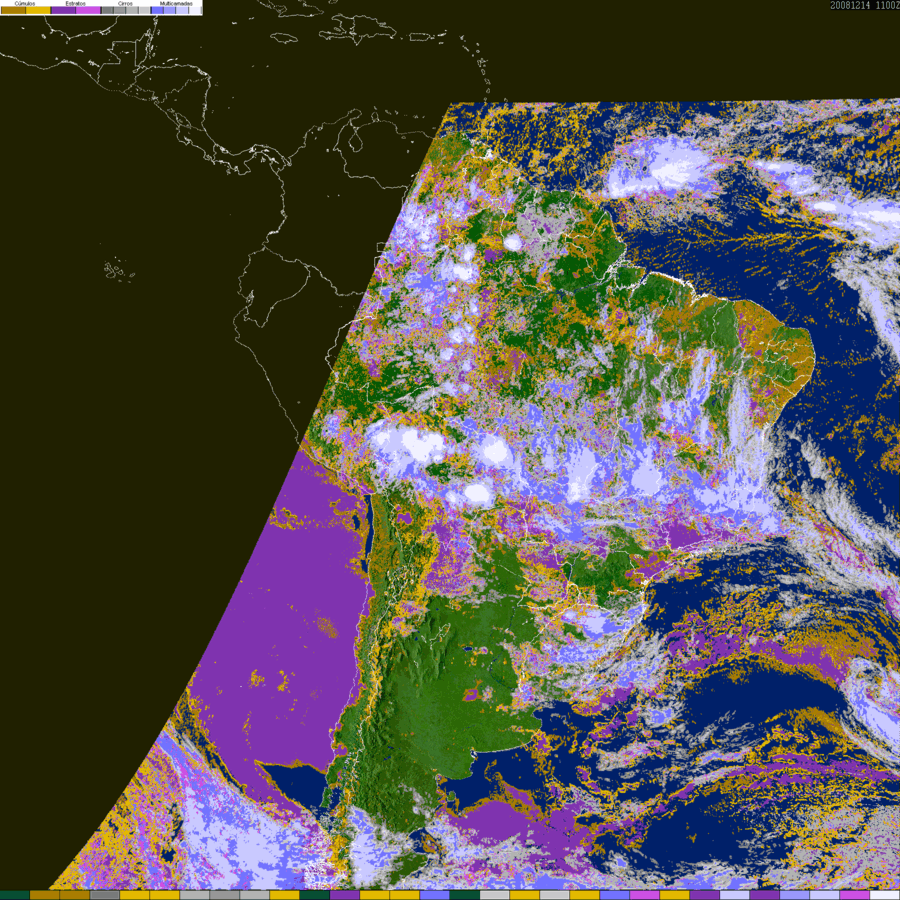This screenshot has height=900, width=900.
Task: Click the "Multicamadas" legend label
Action: pyautogui.click(x=176, y=3)
